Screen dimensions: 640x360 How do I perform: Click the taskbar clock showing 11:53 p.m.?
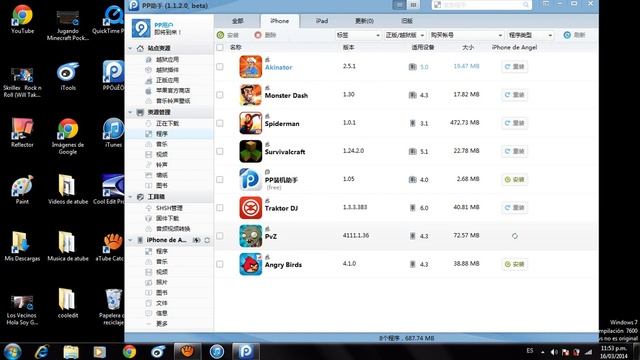[613, 352]
